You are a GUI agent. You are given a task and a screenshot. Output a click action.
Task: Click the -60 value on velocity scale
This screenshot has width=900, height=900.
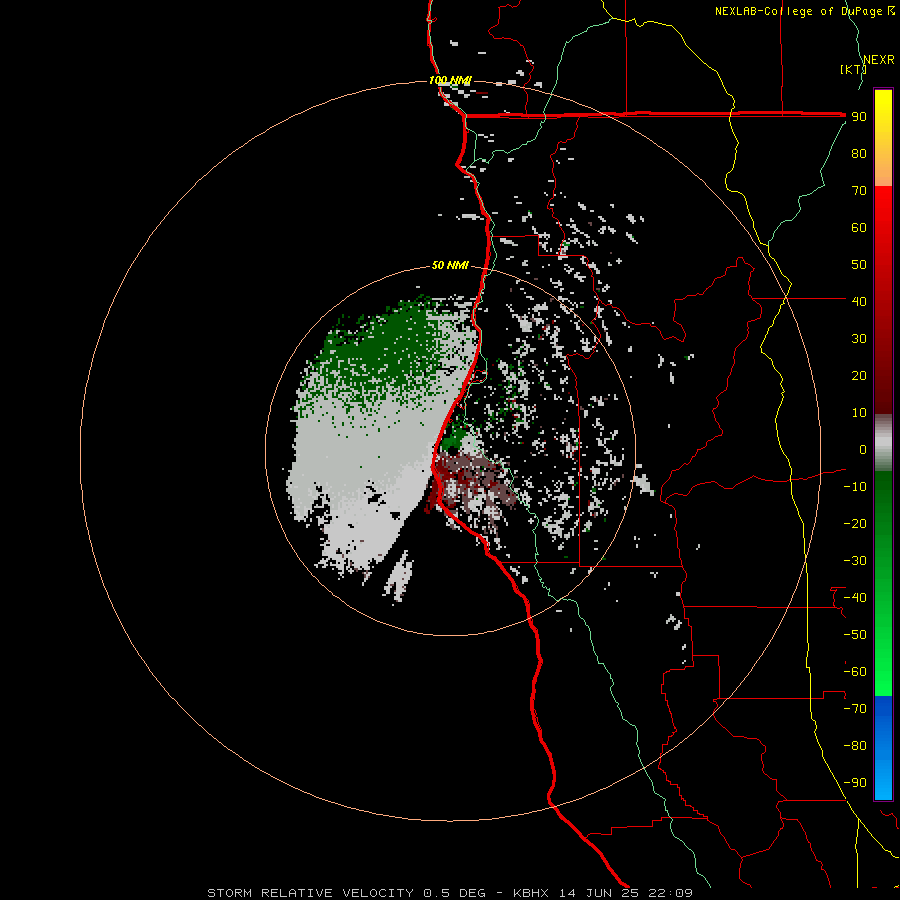[855, 672]
